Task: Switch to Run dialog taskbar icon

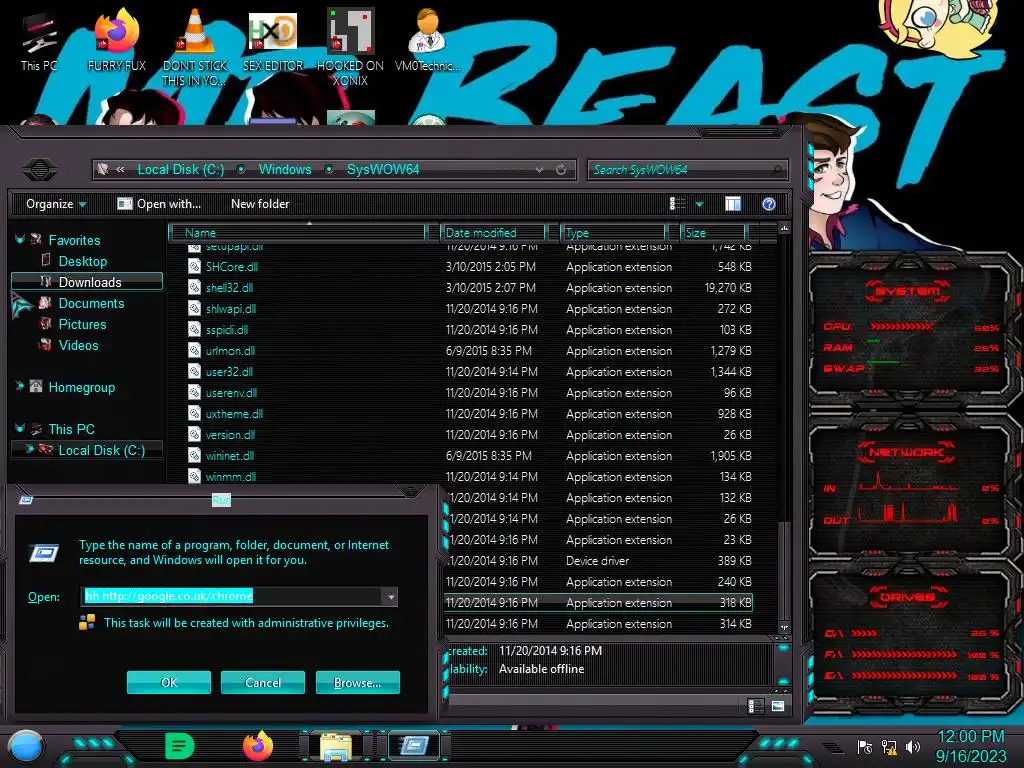Action: point(414,746)
